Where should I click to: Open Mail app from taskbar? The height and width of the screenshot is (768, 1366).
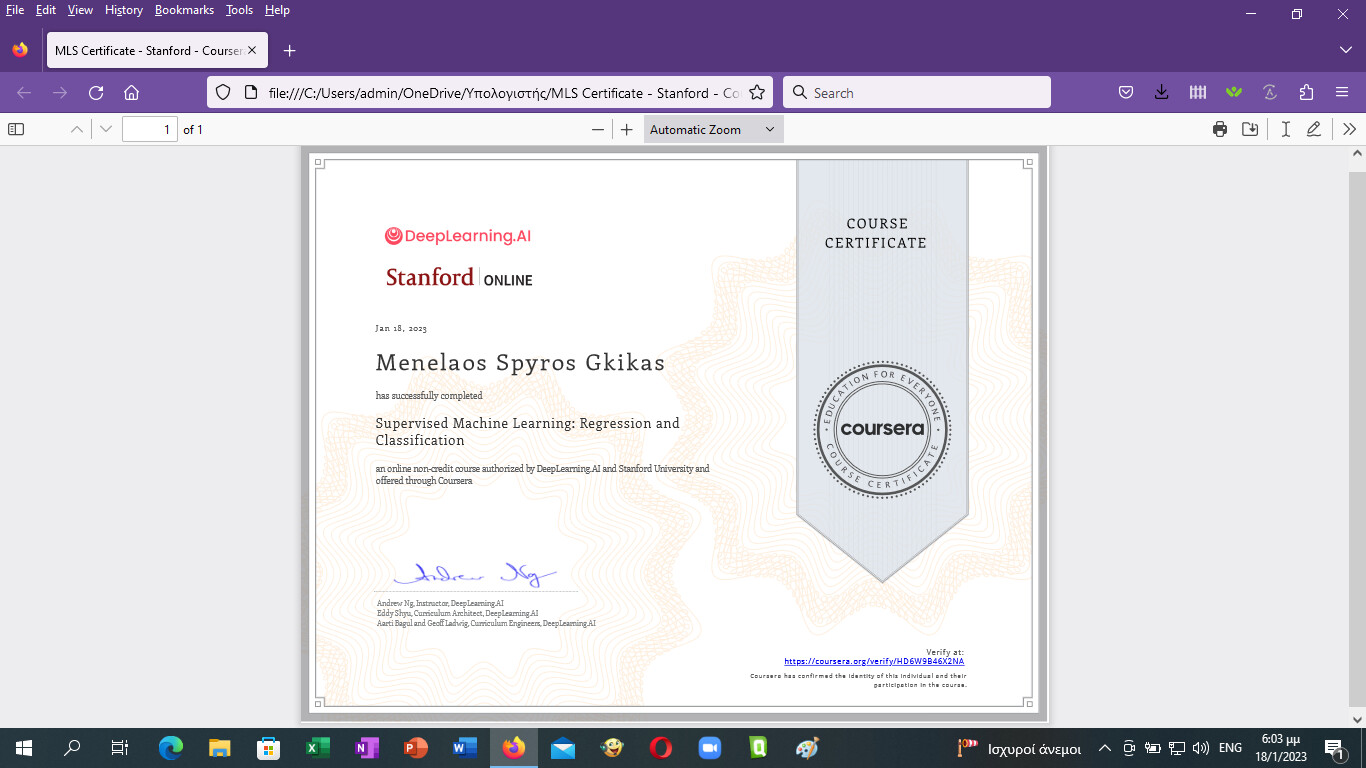[x=563, y=748]
